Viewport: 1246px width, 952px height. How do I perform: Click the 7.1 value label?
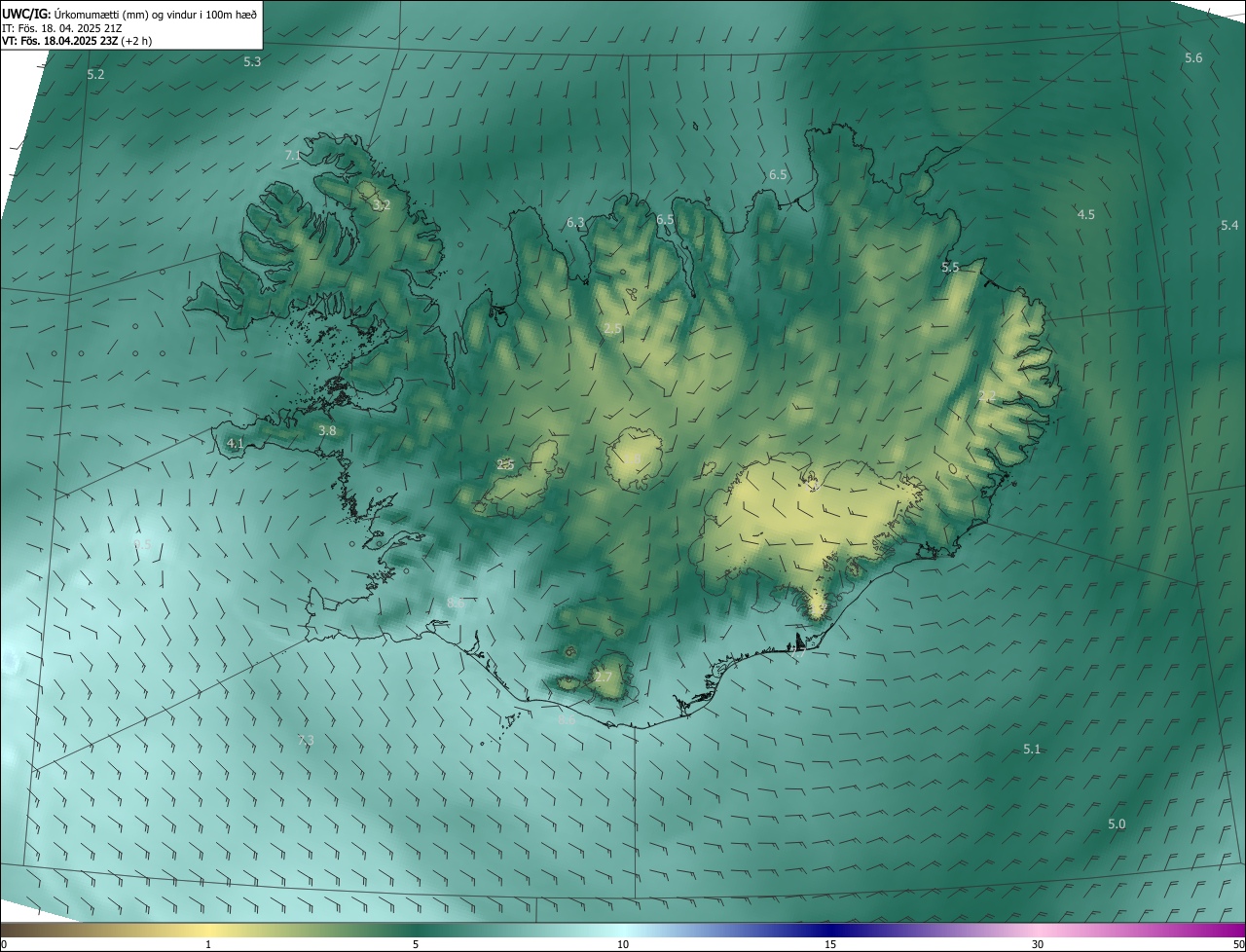[x=293, y=155]
